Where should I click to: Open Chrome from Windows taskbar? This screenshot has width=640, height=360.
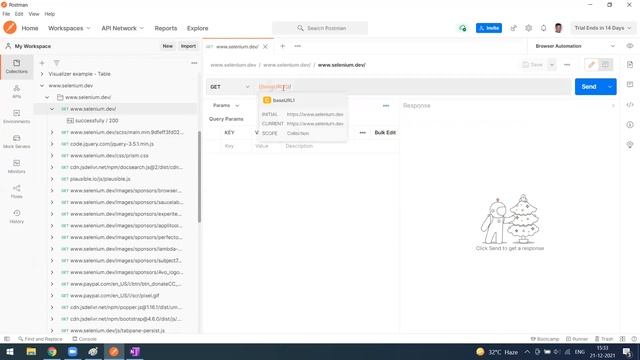point(52,351)
